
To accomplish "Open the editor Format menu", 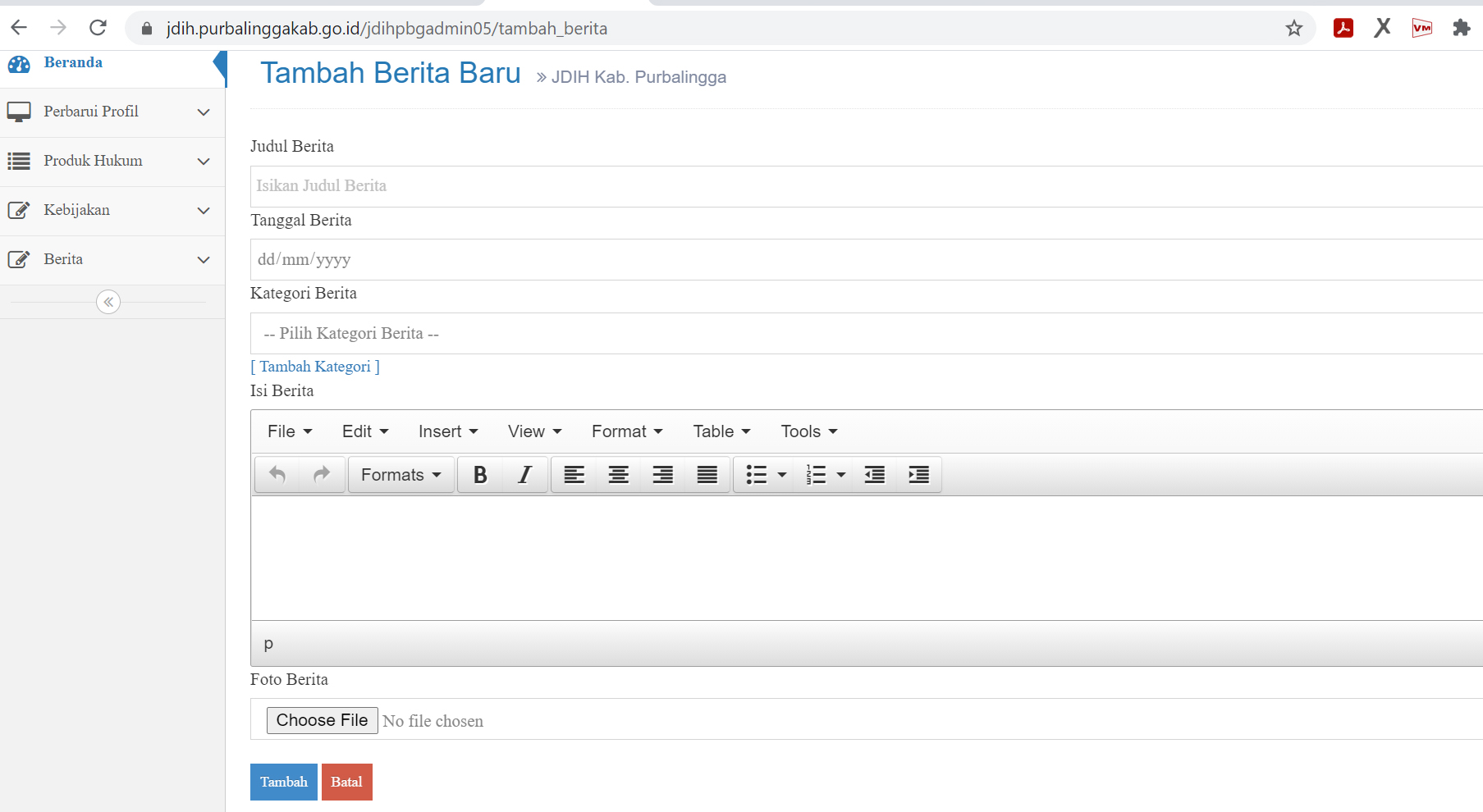I will 627,431.
